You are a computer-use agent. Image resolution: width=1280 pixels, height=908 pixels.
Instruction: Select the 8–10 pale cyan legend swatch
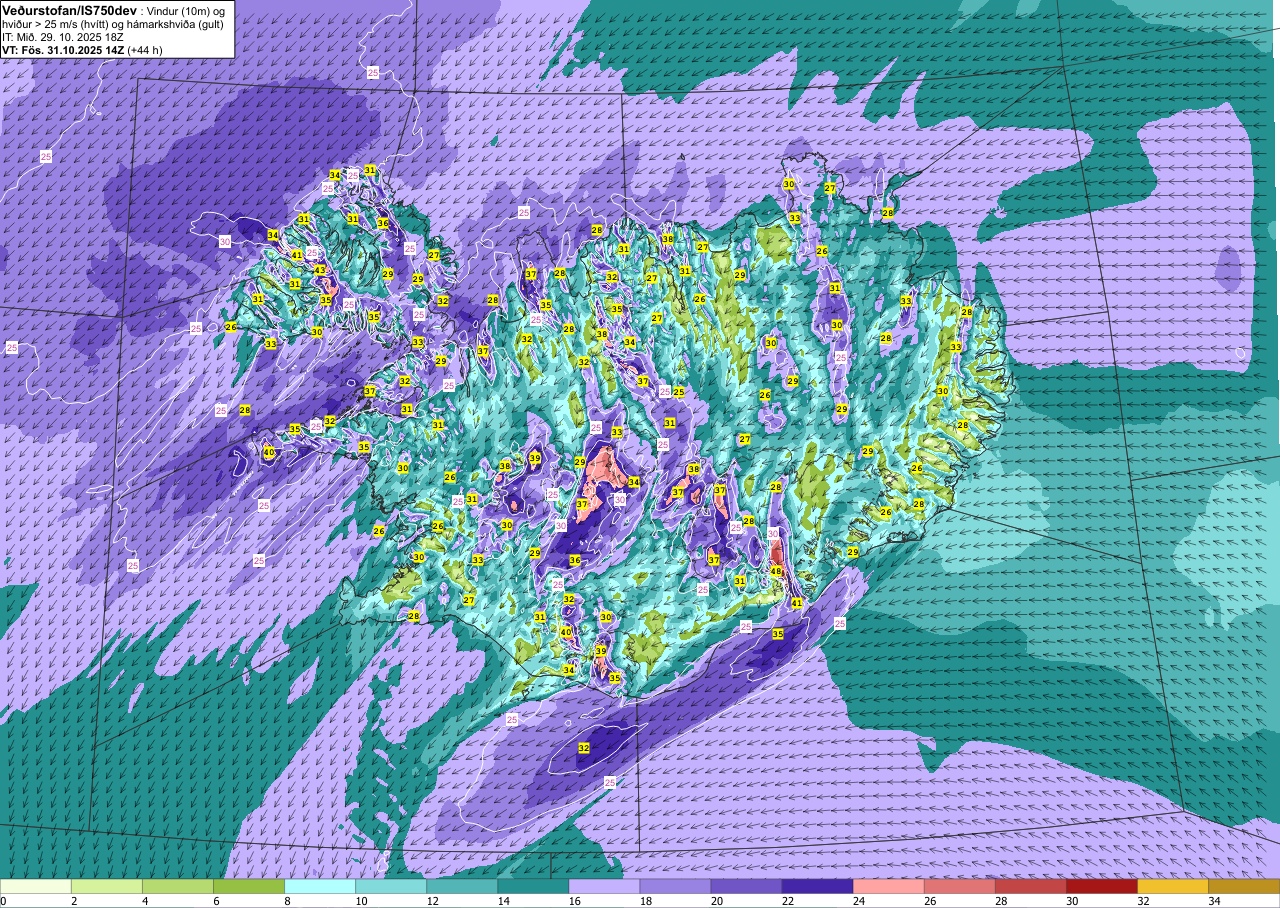pos(320,886)
